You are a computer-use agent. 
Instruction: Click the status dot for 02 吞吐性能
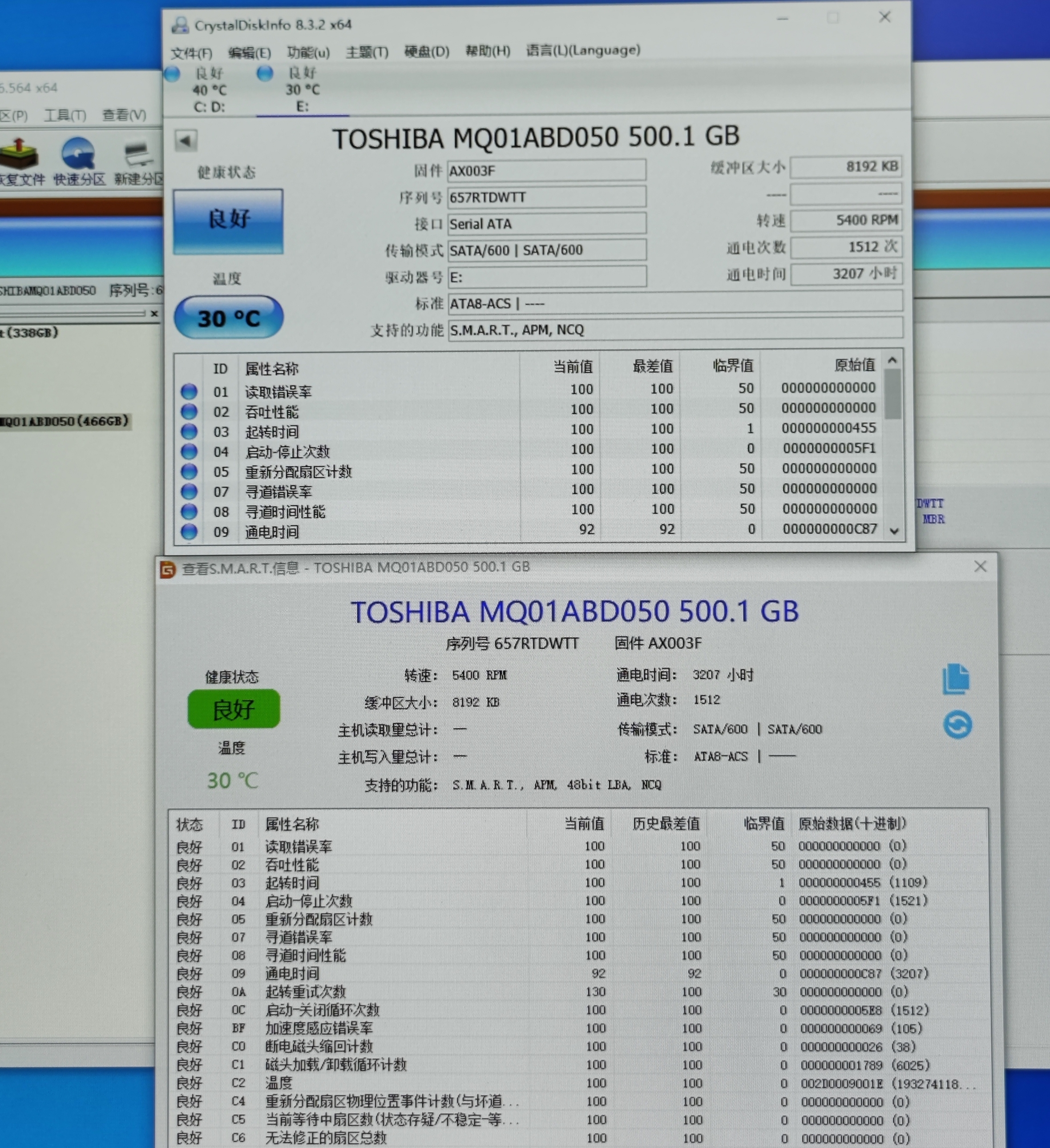tap(189, 411)
